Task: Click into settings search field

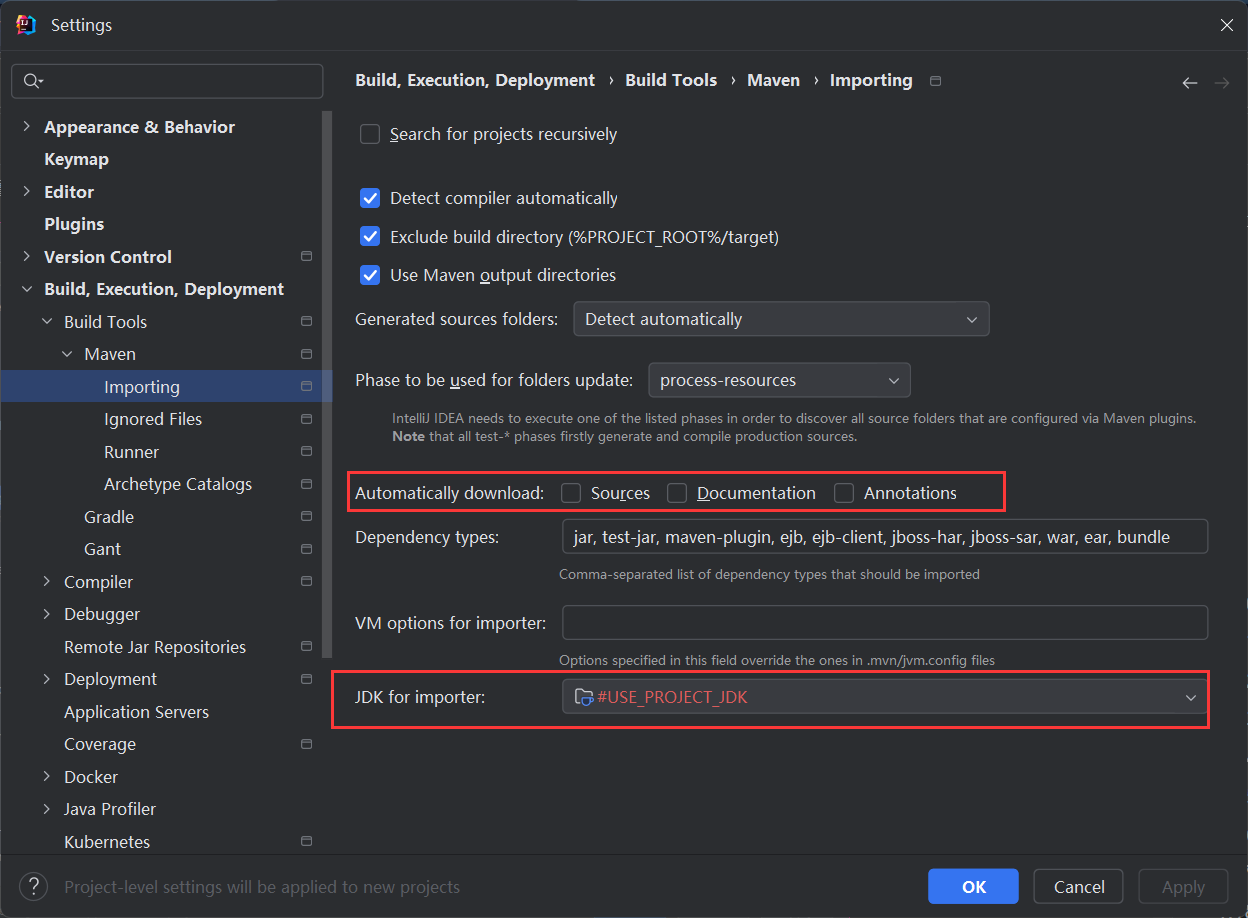Action: (x=167, y=81)
